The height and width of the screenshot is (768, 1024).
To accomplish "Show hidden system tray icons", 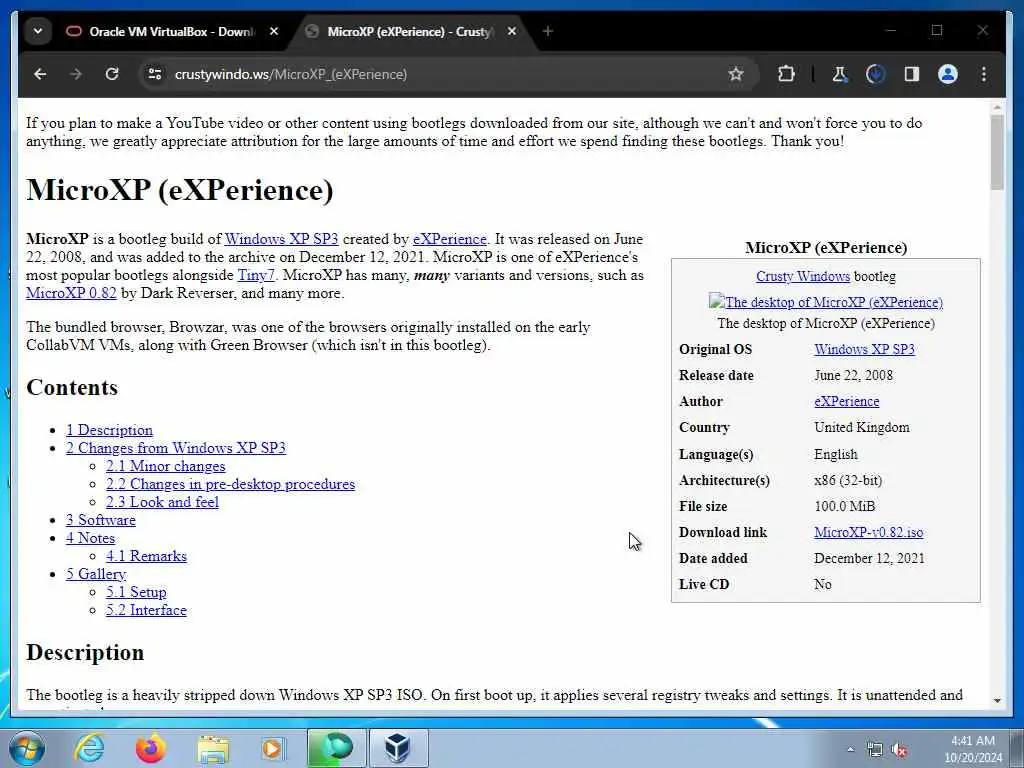I will [850, 750].
